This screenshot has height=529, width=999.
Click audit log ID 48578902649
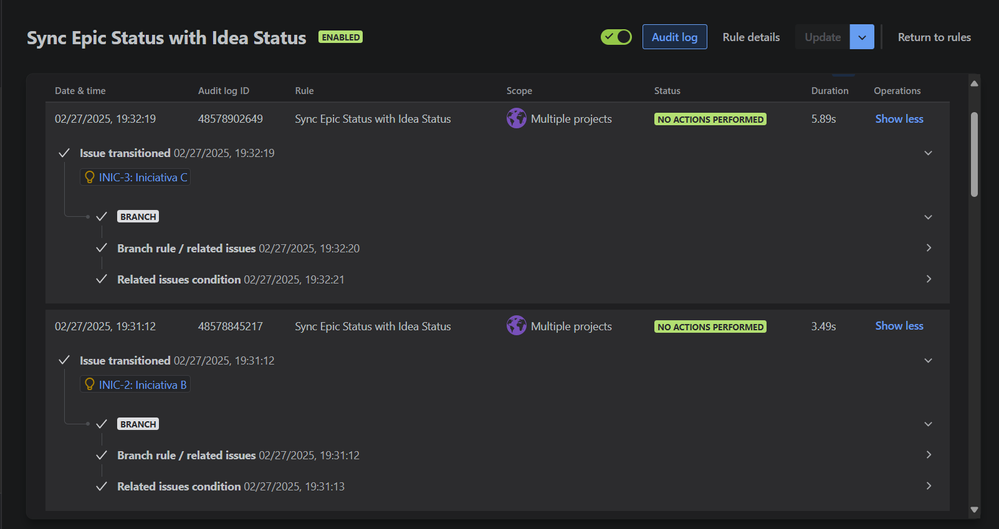pyautogui.click(x=230, y=119)
